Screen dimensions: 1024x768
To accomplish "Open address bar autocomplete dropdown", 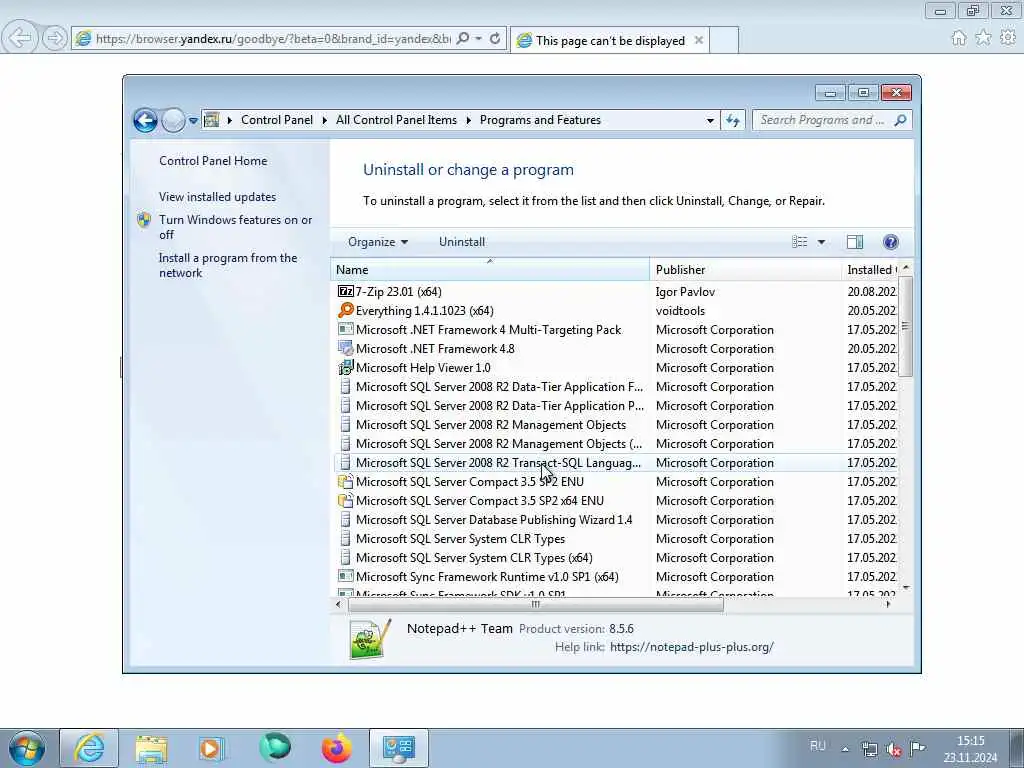I will [479, 39].
